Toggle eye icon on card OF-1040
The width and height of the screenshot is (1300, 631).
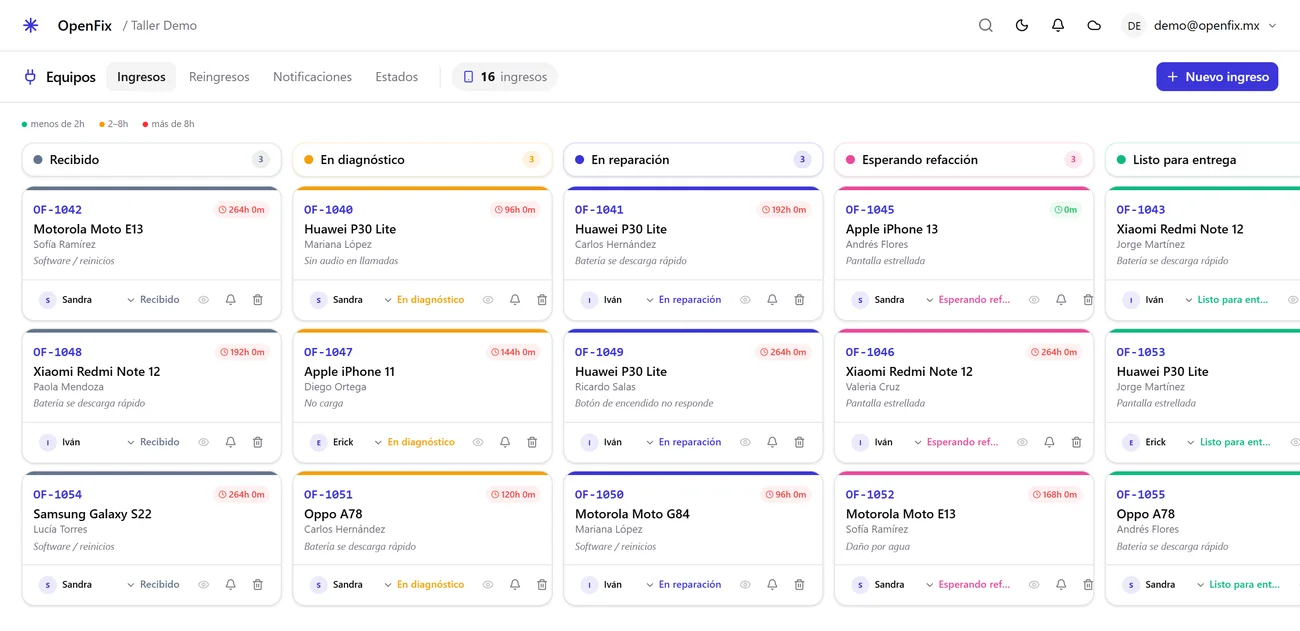(x=488, y=300)
